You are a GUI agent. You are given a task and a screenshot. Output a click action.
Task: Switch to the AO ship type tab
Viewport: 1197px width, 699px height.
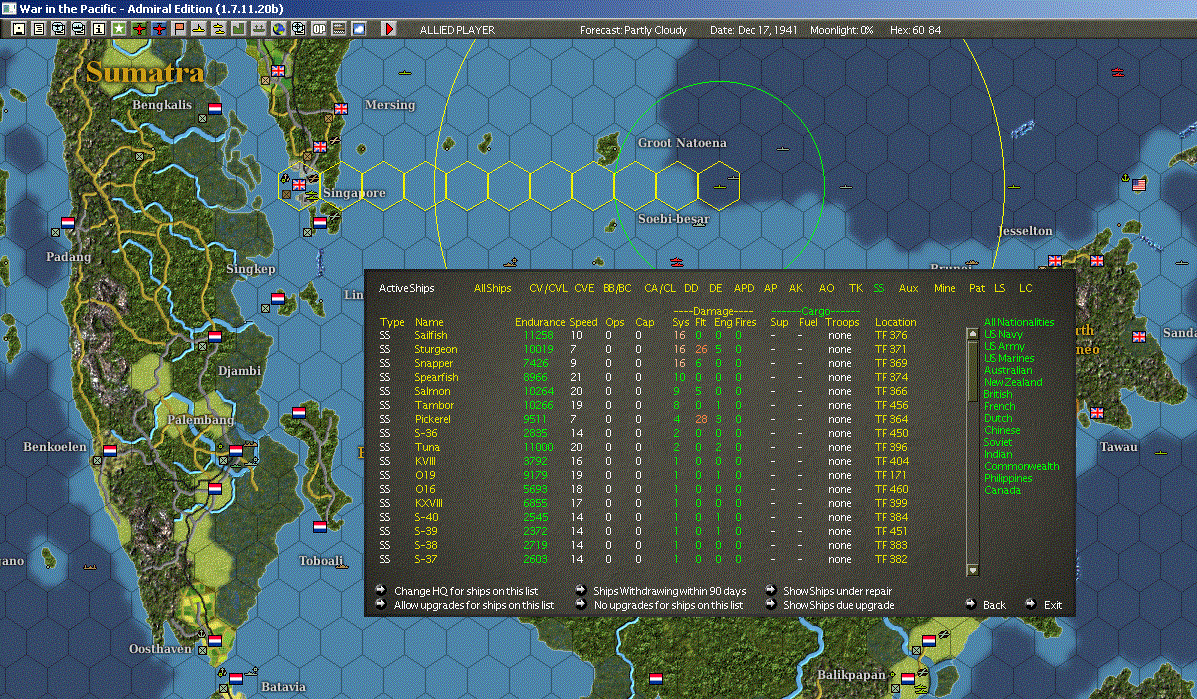(x=826, y=288)
